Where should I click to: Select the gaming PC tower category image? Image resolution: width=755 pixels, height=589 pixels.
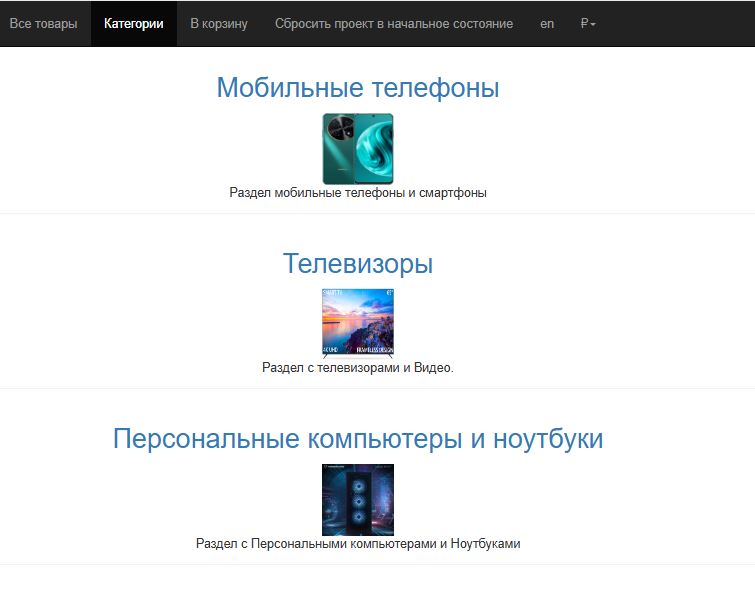pos(358,499)
